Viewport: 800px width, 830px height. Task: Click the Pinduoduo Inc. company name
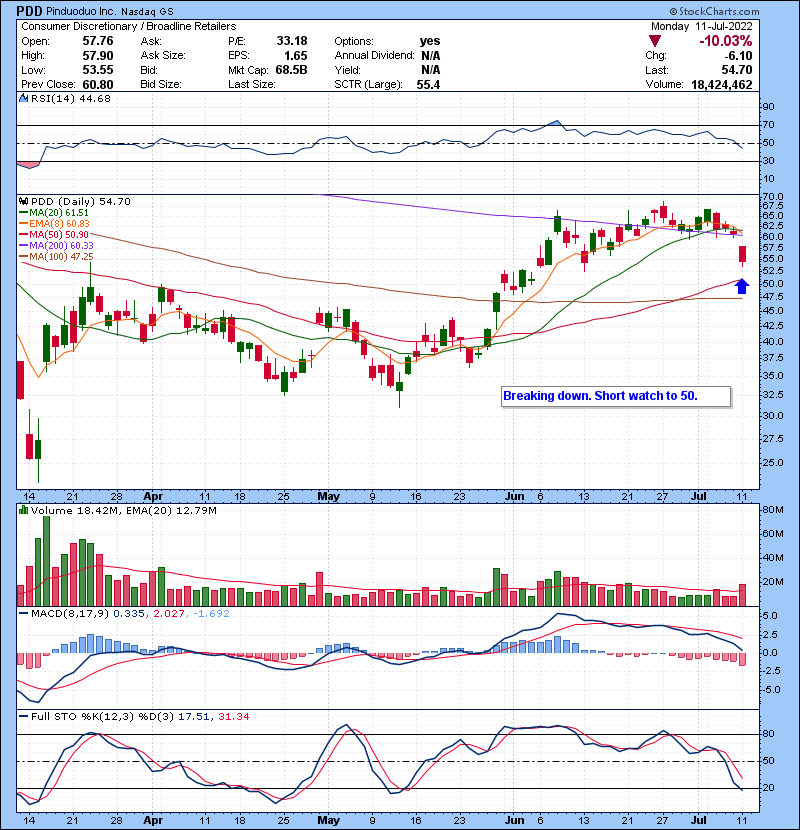(x=80, y=11)
